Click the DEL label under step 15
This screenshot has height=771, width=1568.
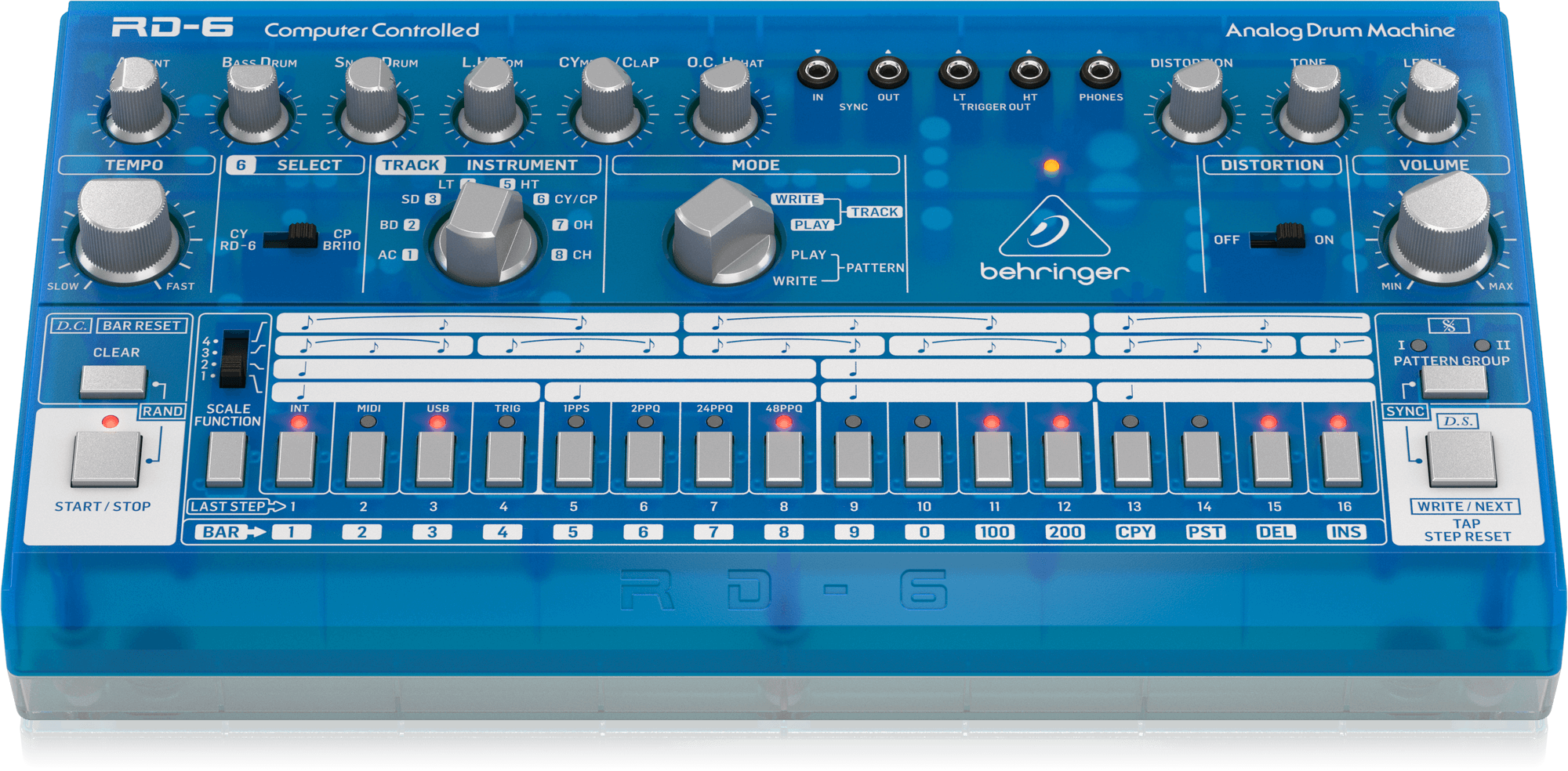pyautogui.click(x=1275, y=532)
